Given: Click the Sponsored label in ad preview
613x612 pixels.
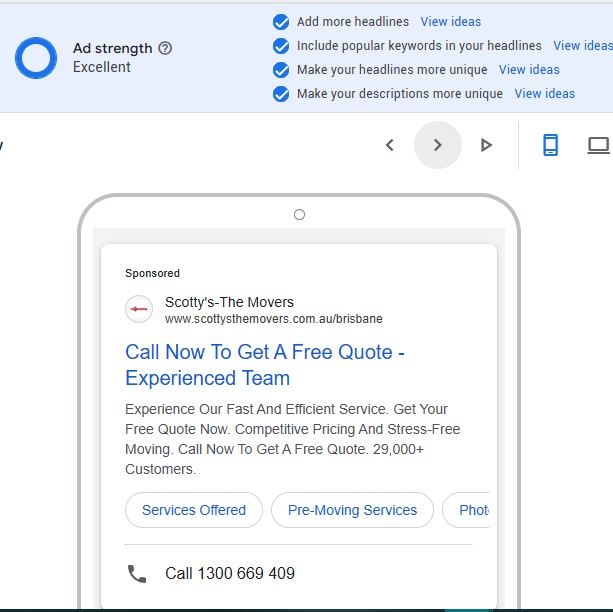Looking at the screenshot, I should pyautogui.click(x=152, y=273).
